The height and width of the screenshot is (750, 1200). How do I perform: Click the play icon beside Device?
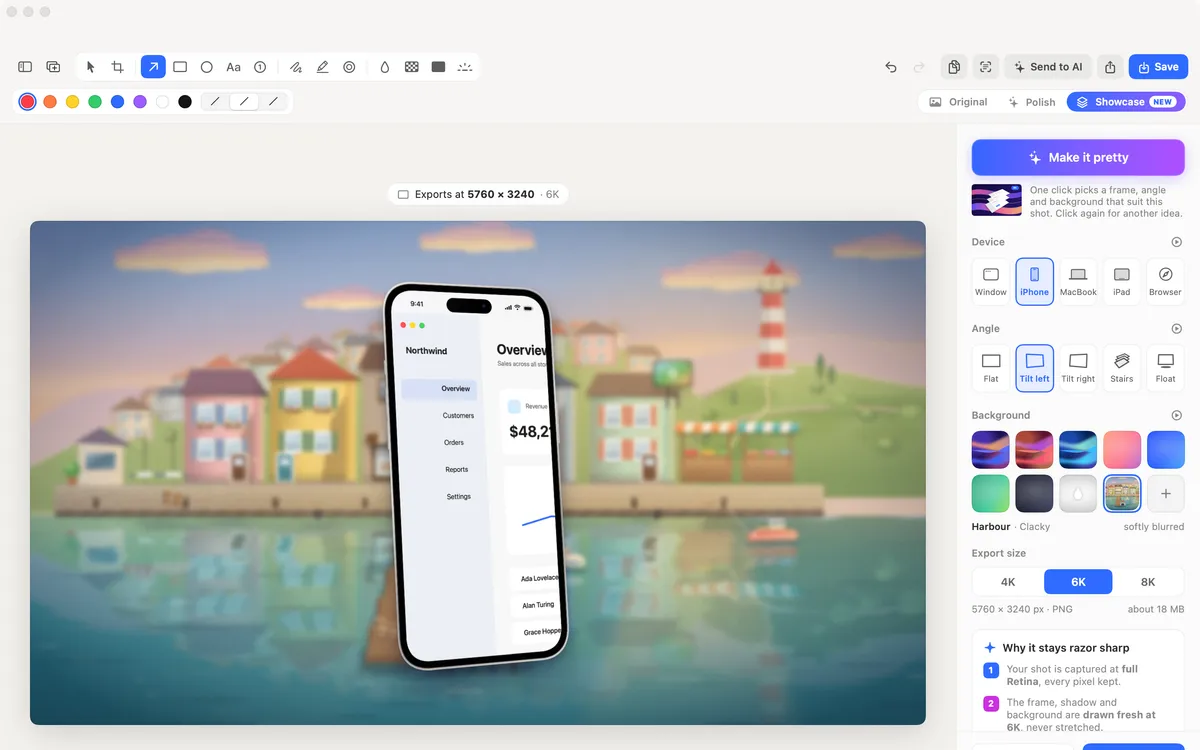click(x=1177, y=242)
